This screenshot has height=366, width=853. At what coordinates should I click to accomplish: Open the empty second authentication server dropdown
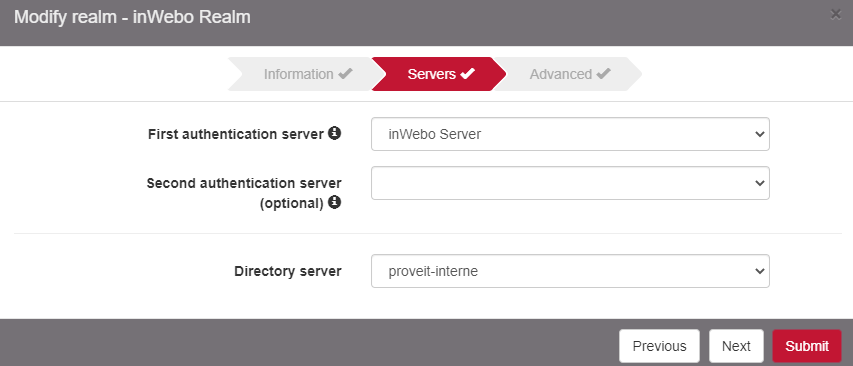pos(570,183)
